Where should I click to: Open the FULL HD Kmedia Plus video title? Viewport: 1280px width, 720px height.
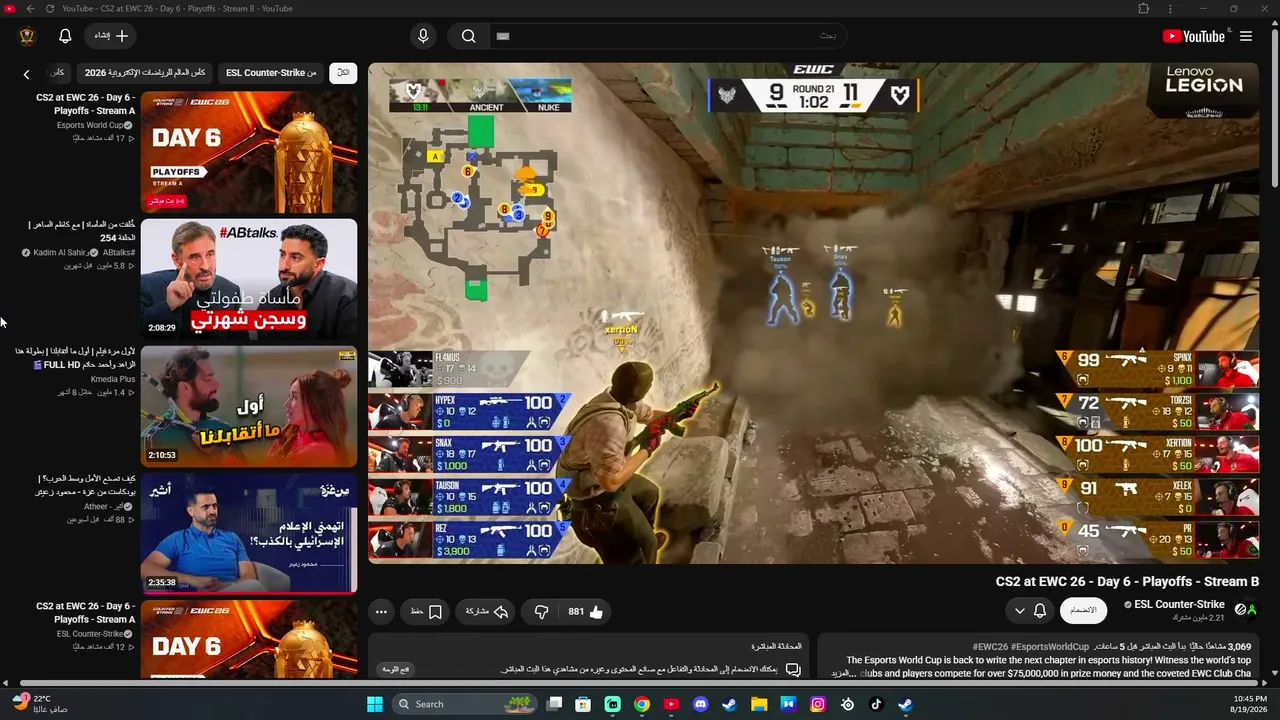coord(75,358)
